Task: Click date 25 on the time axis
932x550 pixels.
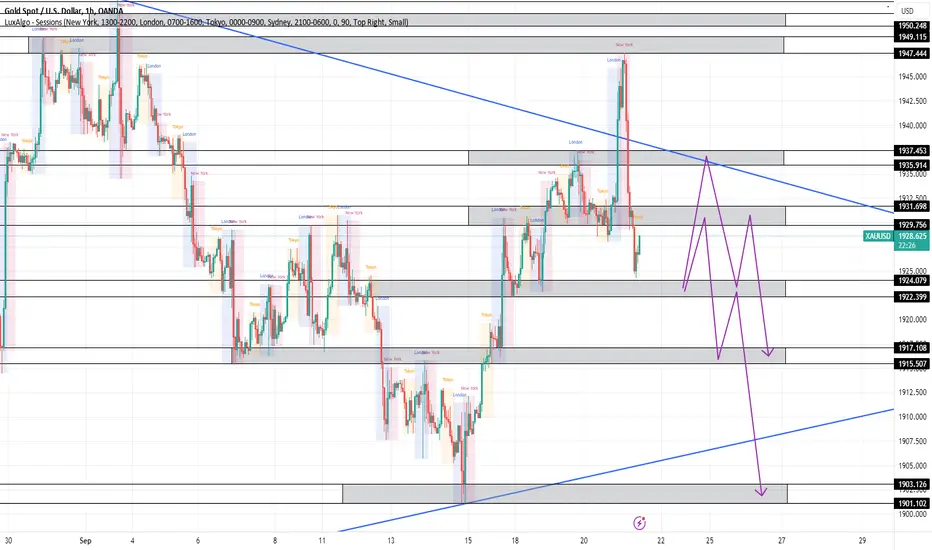Action: (x=710, y=541)
